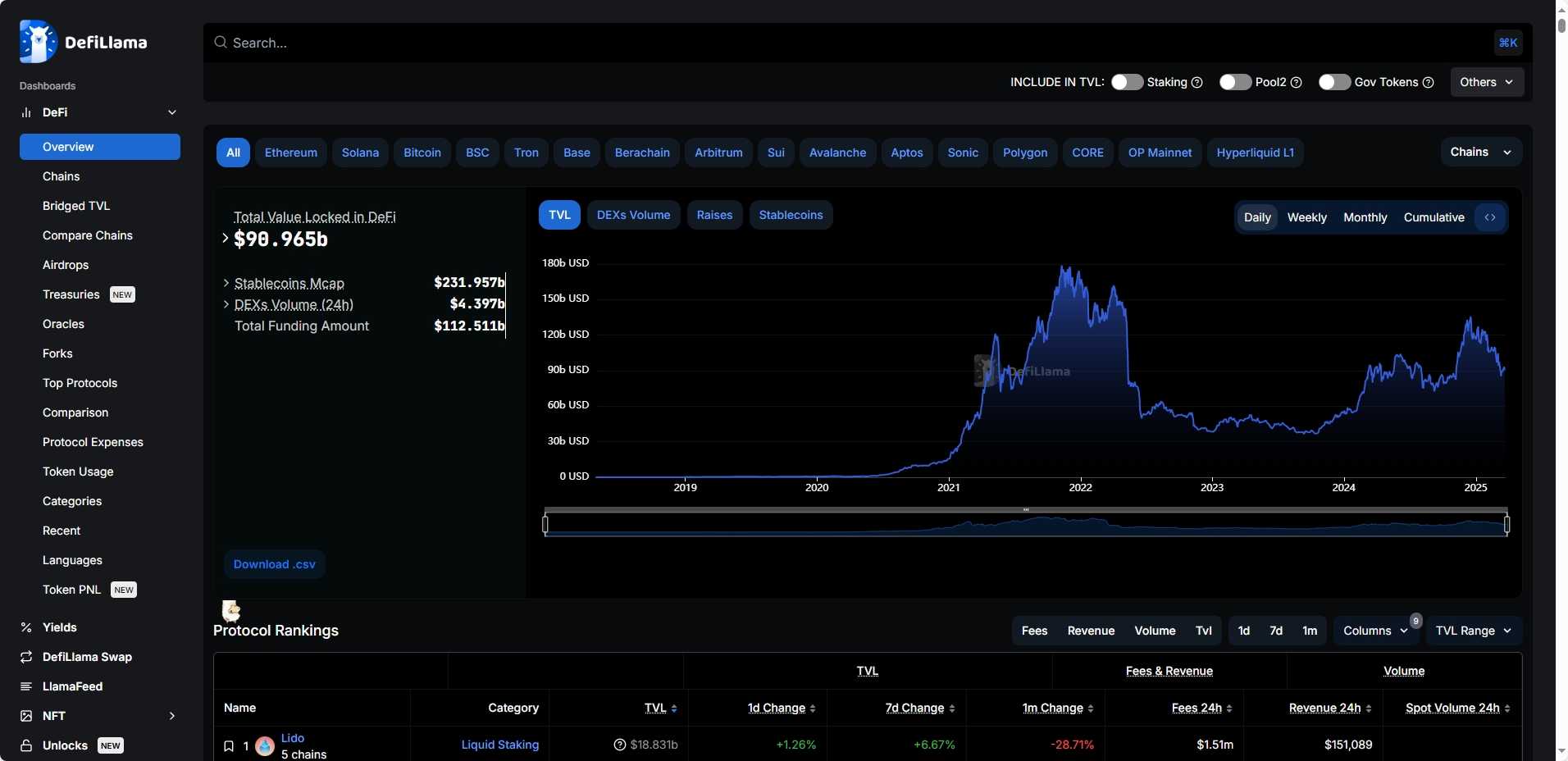The width and height of the screenshot is (1568, 761).
Task: Open Yields via its percent icon
Action: [x=26, y=627]
